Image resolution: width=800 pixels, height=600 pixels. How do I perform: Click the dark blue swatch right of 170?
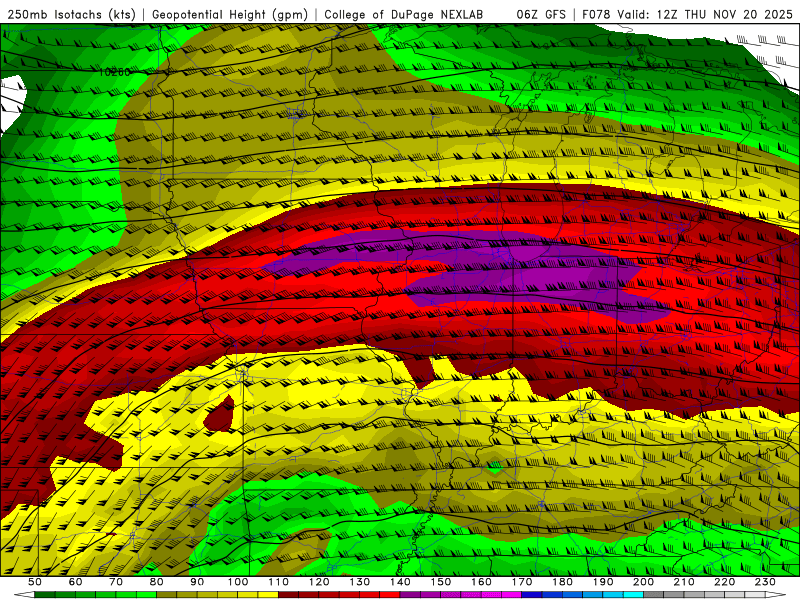point(532,594)
